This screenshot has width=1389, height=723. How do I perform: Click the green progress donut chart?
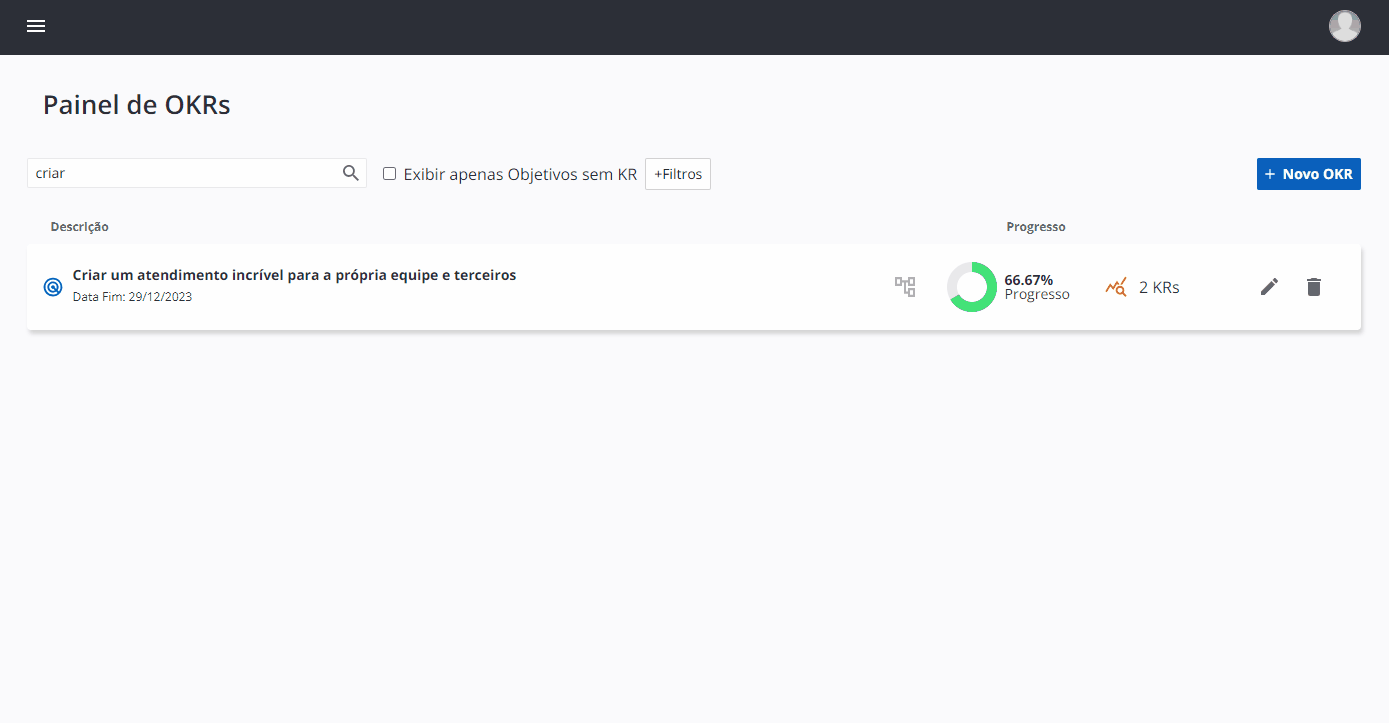971,287
